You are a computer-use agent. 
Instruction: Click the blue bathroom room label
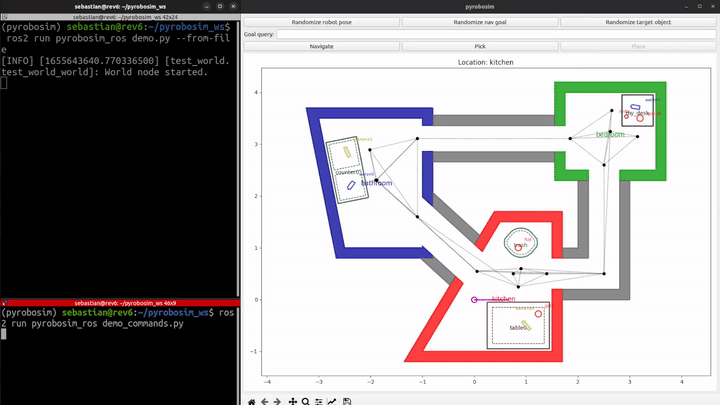[x=377, y=183]
